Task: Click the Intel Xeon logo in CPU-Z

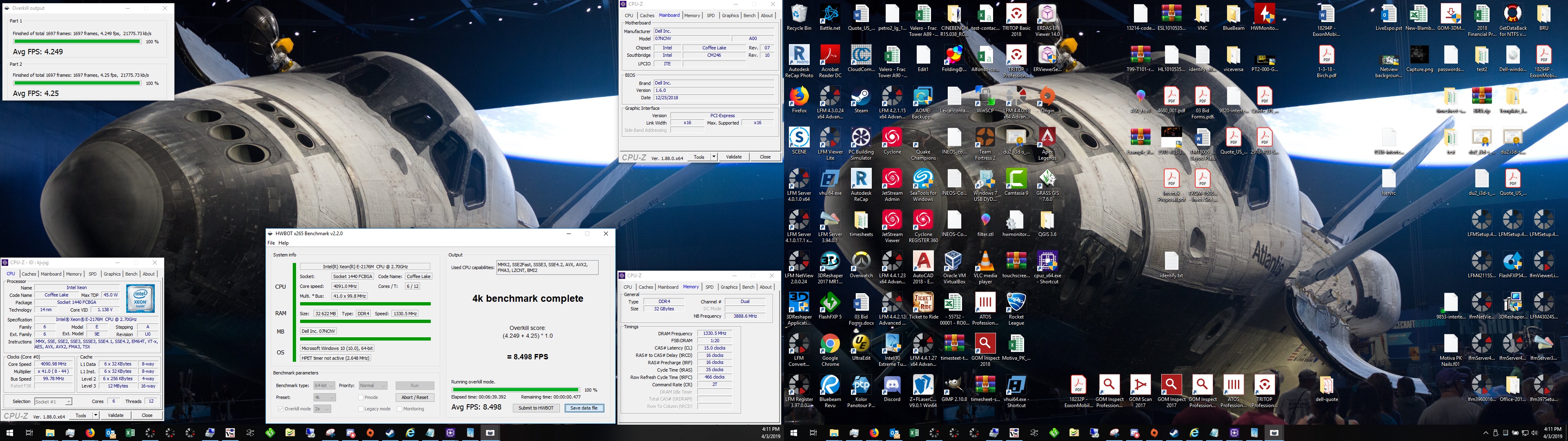Action: click(140, 299)
